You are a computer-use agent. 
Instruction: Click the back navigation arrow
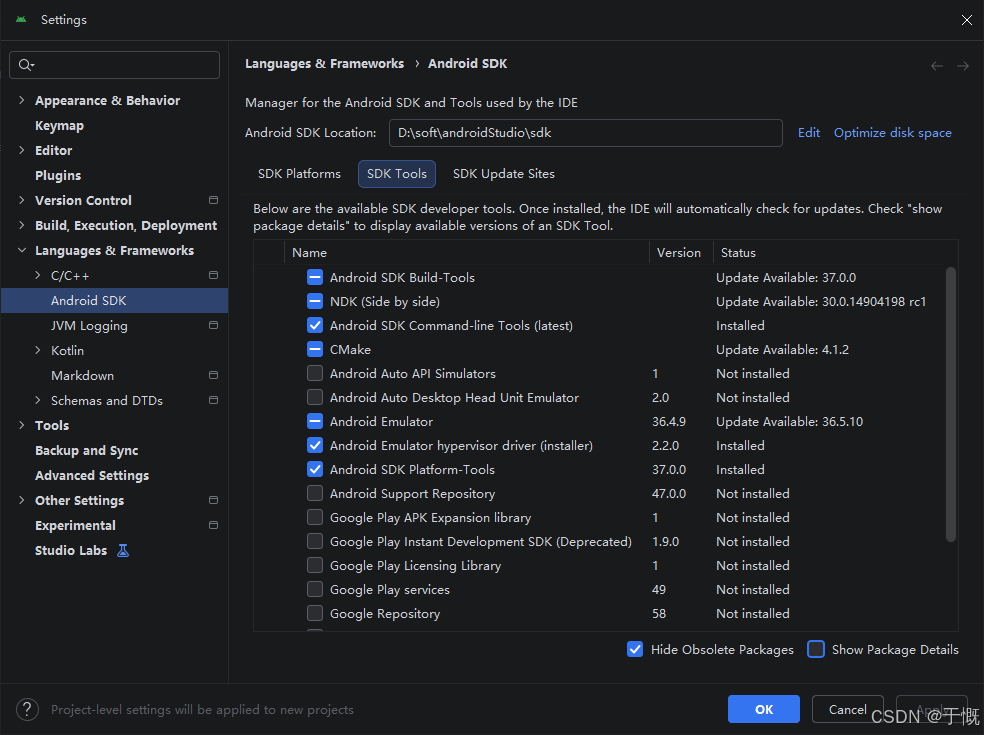click(937, 66)
